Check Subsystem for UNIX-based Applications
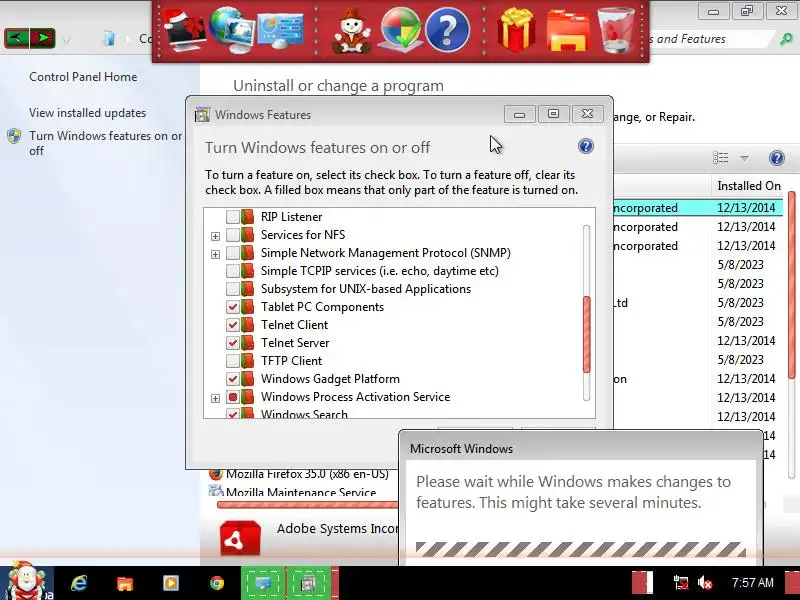 point(233,289)
